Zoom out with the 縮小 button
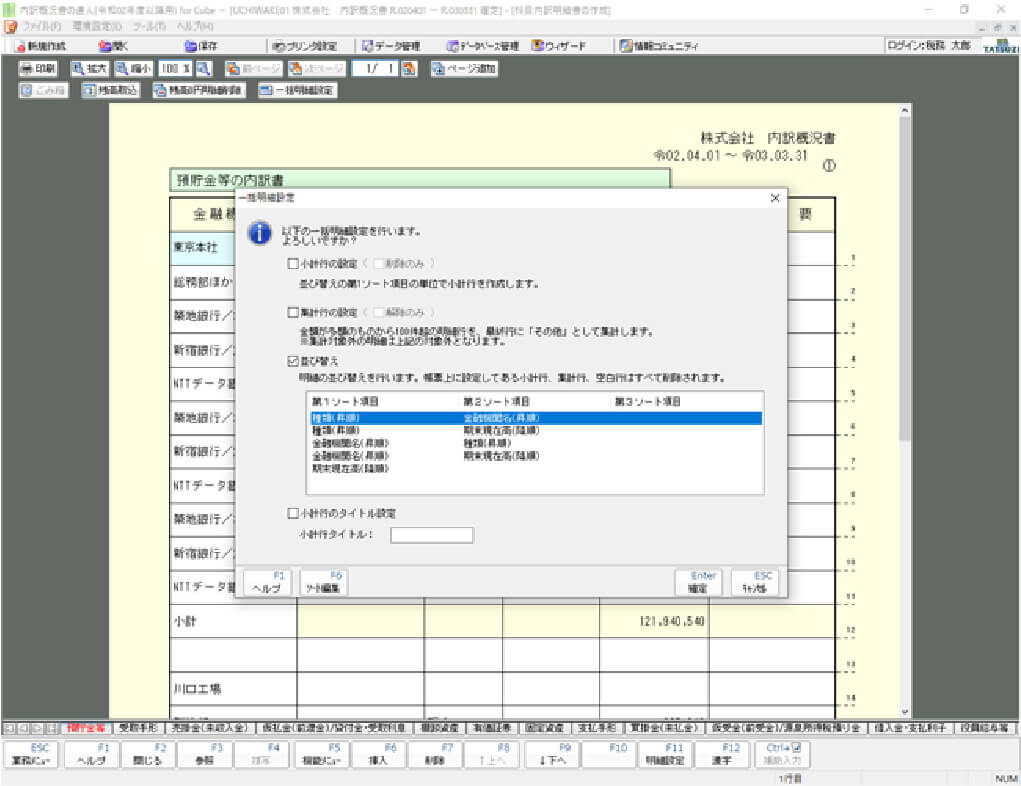Viewport: 1021px width, 786px height. tap(133, 69)
